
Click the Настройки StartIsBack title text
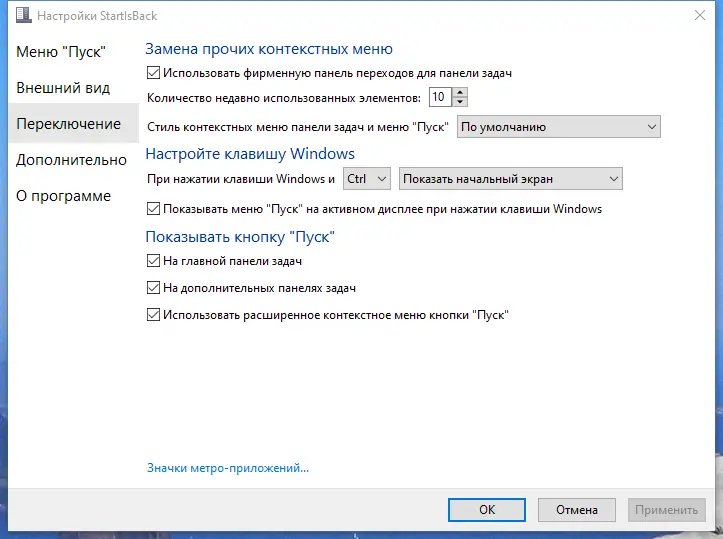coord(97,16)
